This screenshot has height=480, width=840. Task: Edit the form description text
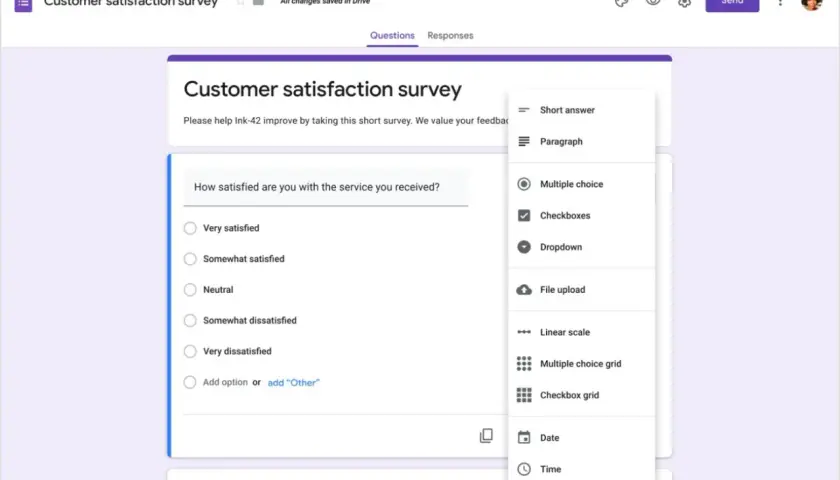[346, 121]
